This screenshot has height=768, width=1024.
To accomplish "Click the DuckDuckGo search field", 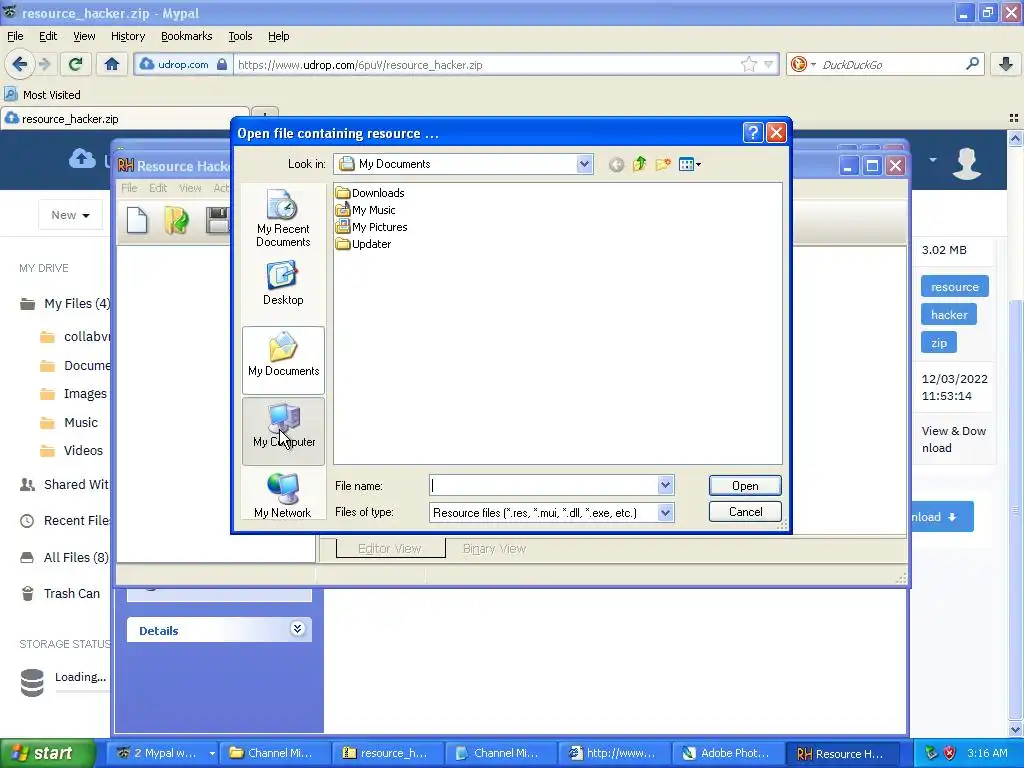I will (891, 64).
